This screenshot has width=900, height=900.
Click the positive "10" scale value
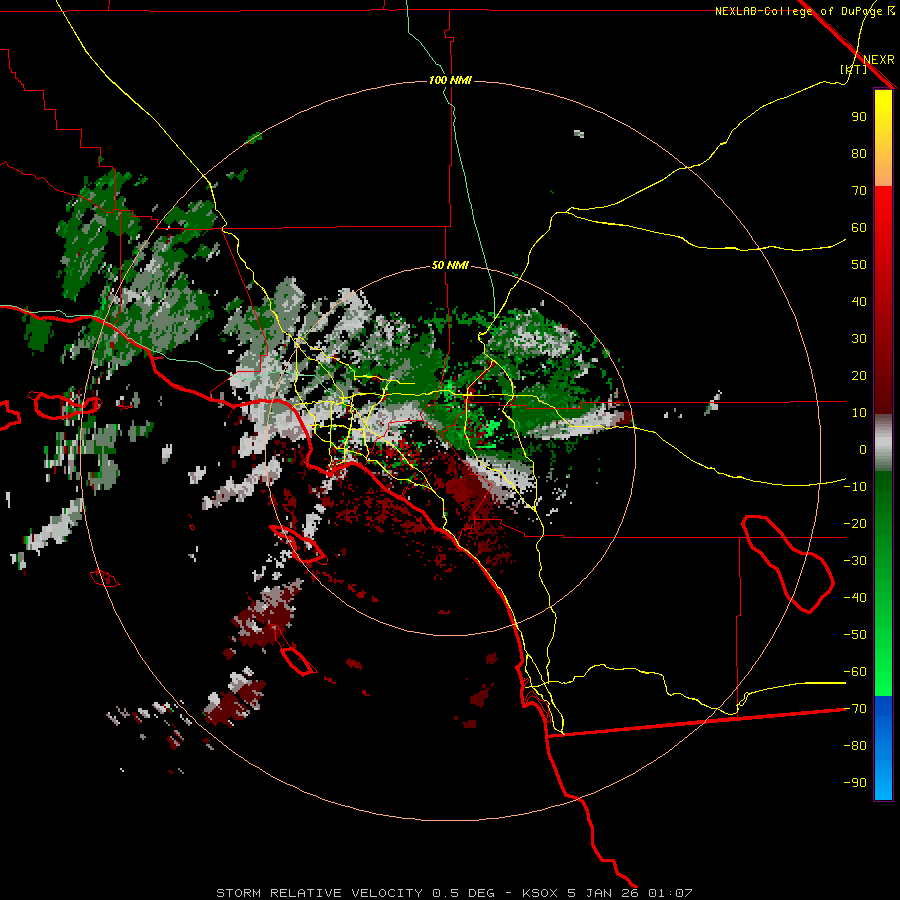pyautogui.click(x=859, y=413)
